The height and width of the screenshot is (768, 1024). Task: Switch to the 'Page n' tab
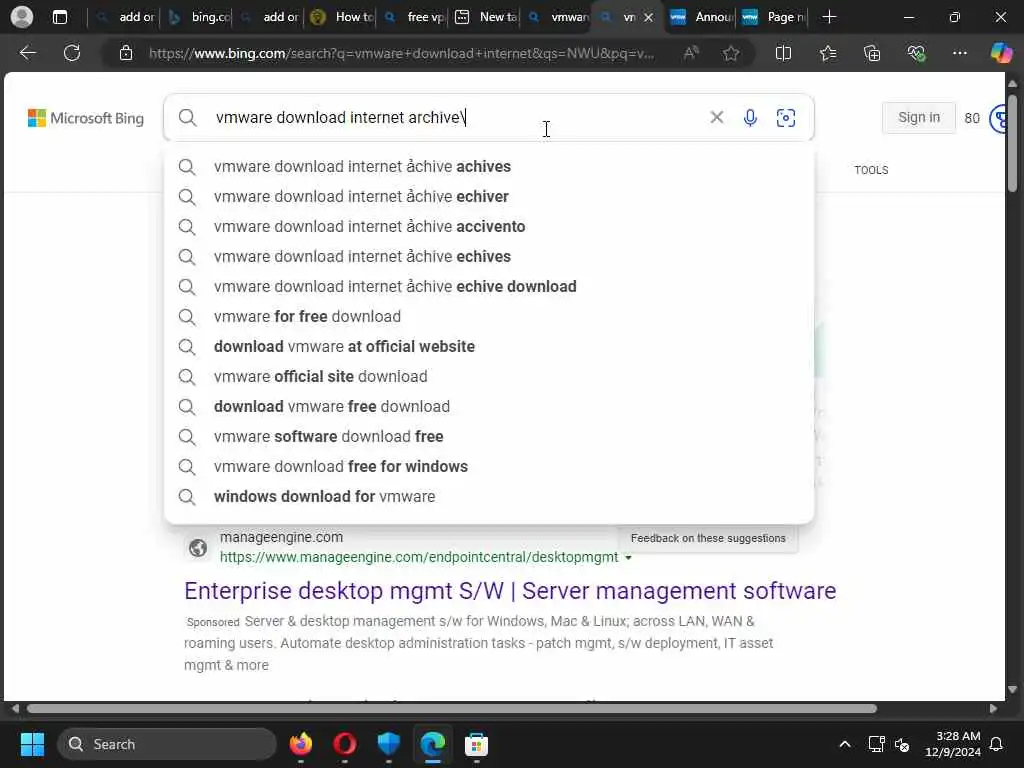(x=774, y=17)
